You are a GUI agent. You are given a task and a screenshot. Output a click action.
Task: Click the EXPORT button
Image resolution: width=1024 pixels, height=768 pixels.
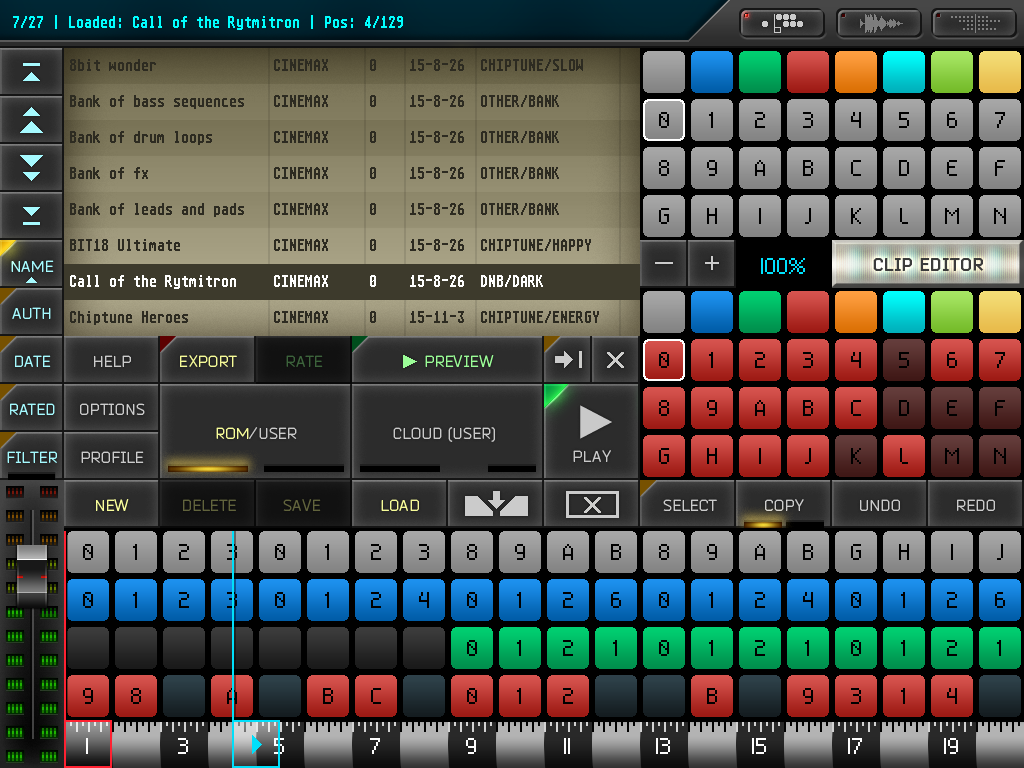click(x=208, y=360)
